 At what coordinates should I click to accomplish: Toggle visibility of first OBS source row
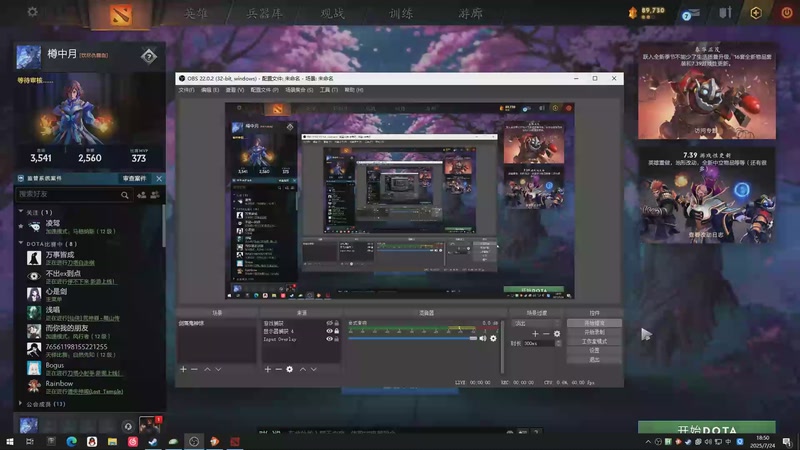pyautogui.click(x=330, y=323)
